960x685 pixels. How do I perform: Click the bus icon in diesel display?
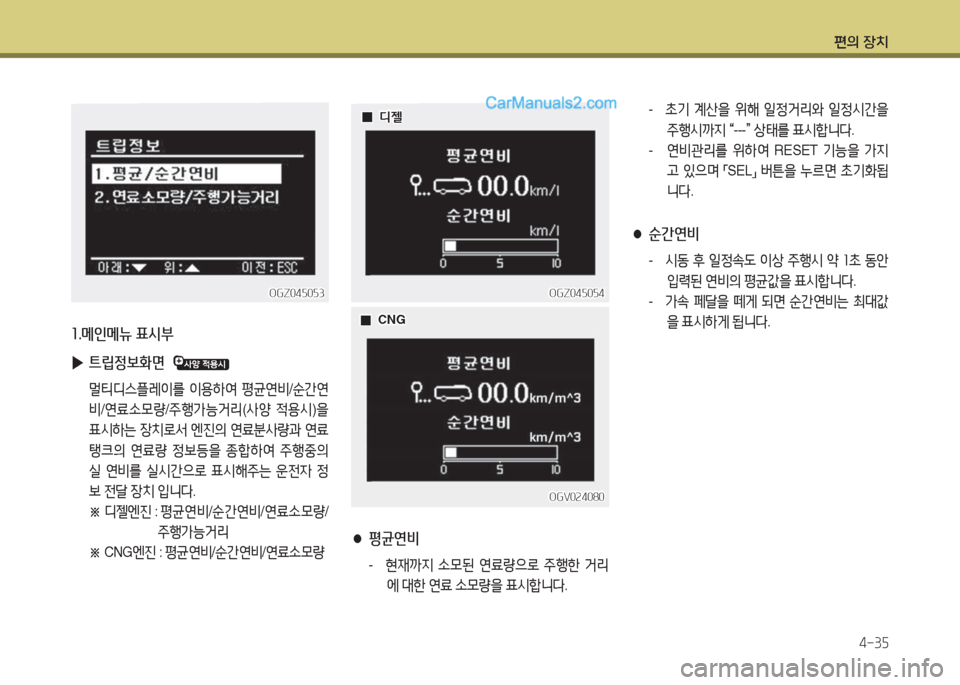pyautogui.click(x=453, y=186)
